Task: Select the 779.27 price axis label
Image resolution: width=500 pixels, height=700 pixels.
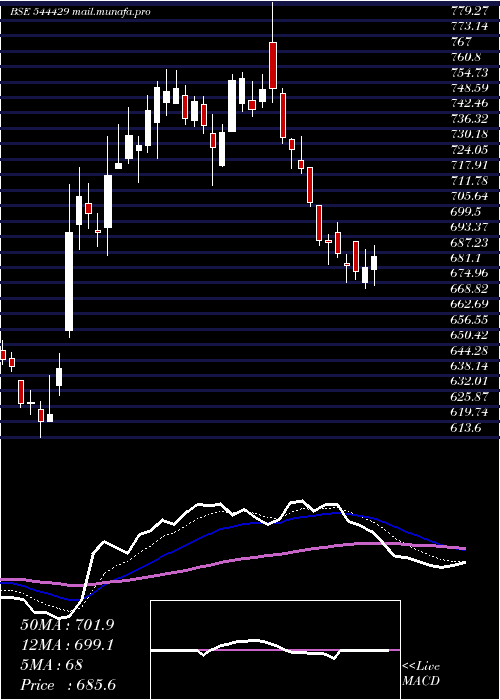Action: coord(469,11)
